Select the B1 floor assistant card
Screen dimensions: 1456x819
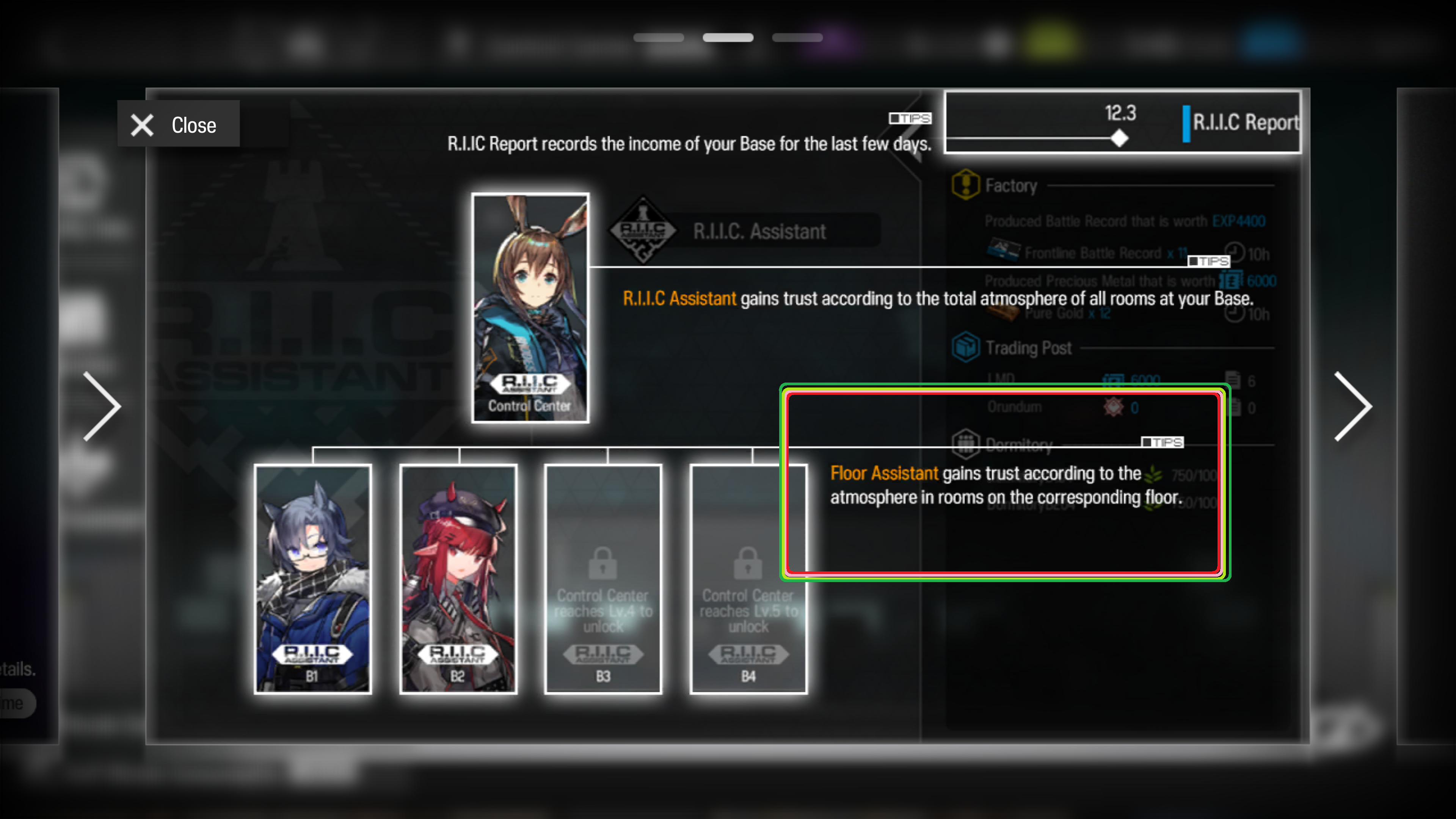312,579
